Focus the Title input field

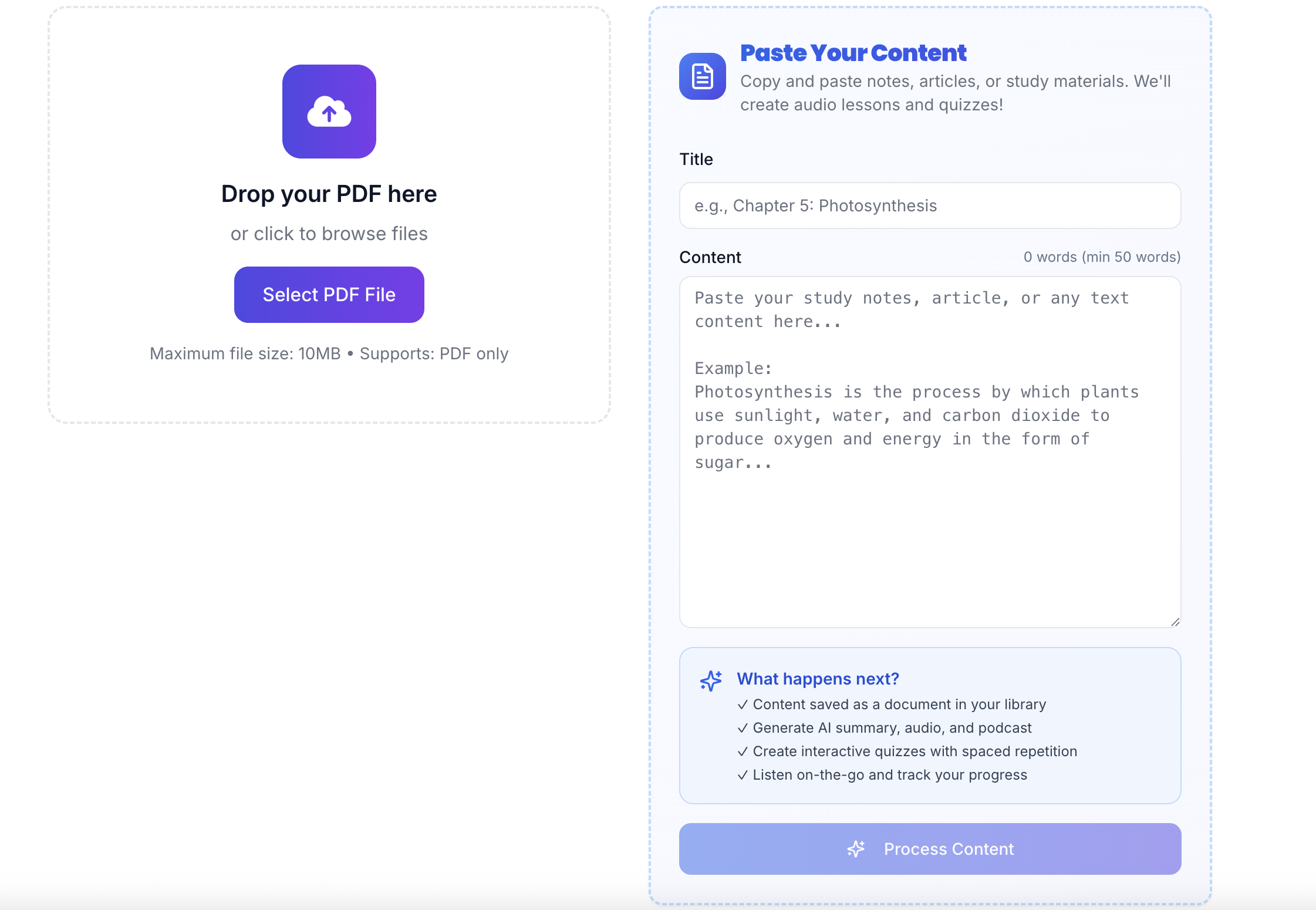930,205
